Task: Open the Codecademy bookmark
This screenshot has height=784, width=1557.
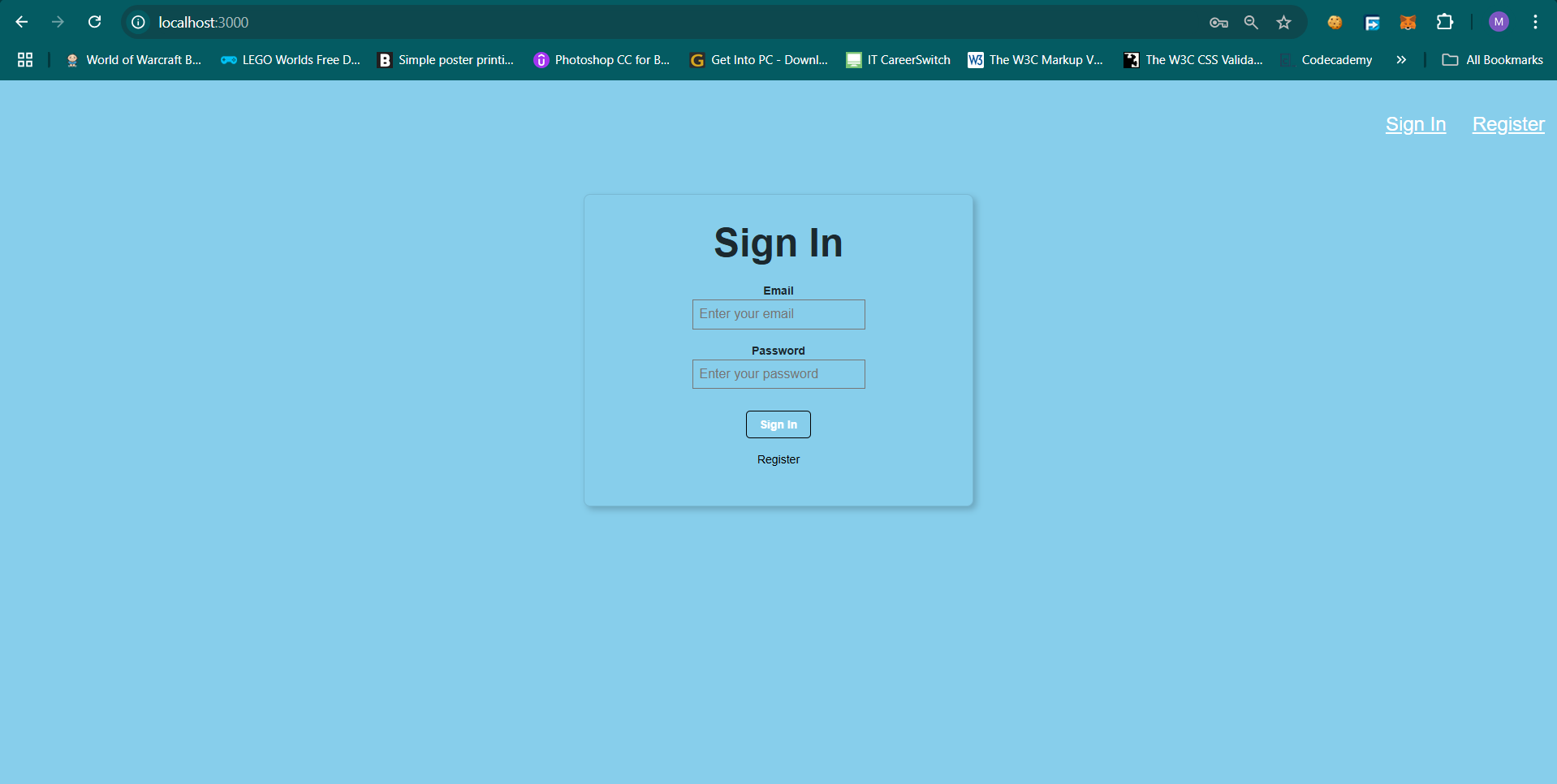Action: pos(1335,59)
